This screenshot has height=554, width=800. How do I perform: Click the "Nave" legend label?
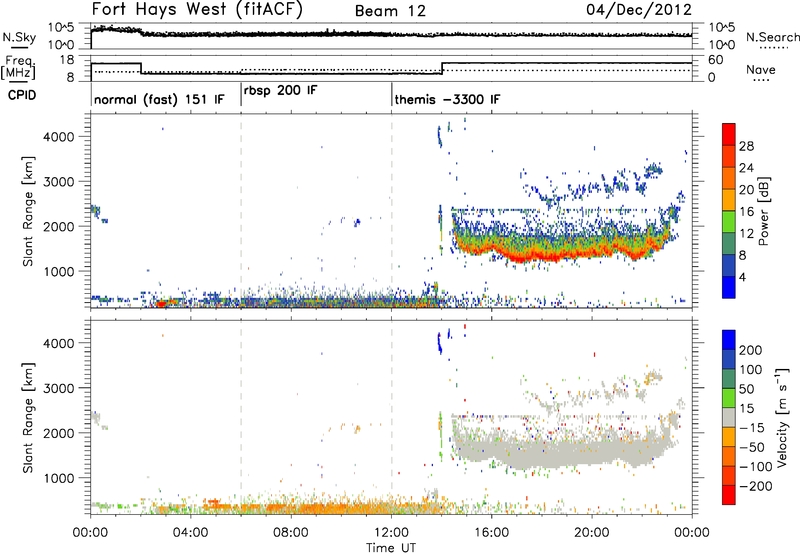click(x=760, y=69)
